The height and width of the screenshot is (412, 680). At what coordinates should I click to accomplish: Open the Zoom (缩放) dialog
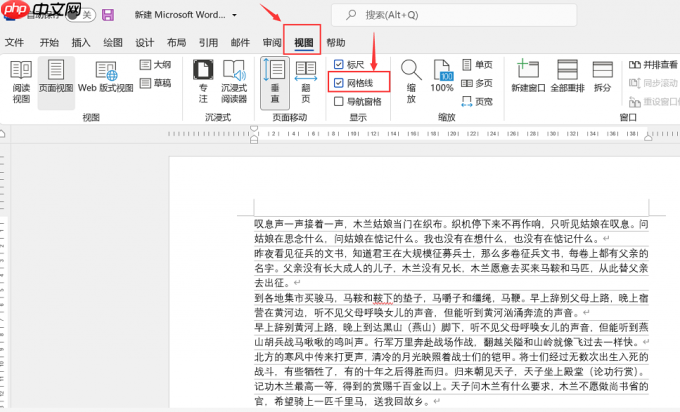tap(411, 82)
